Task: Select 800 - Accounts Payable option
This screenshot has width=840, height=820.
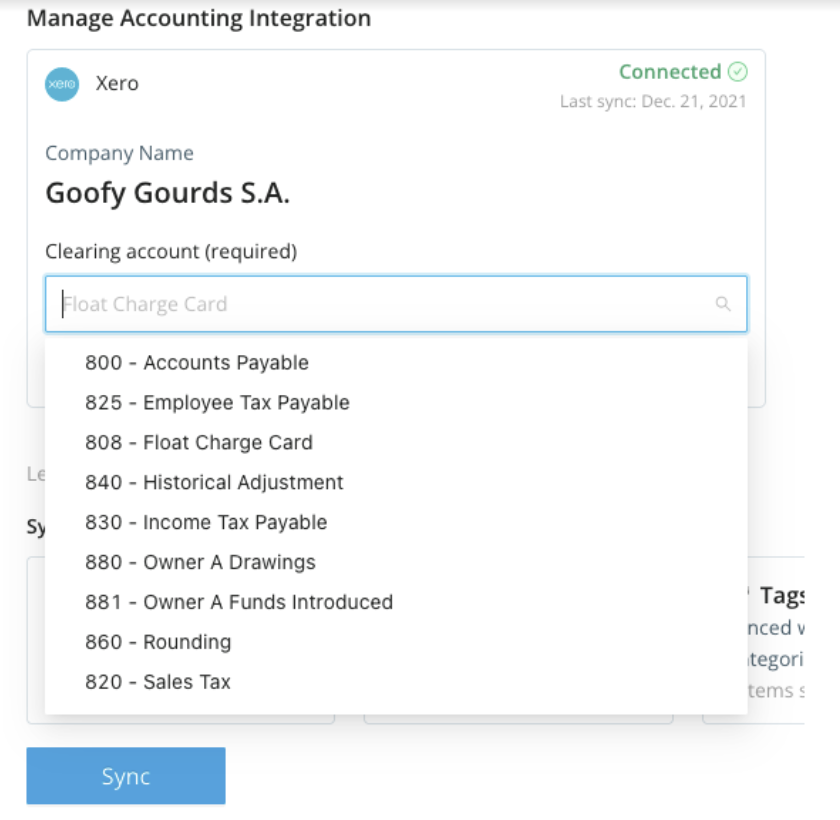Action: [x=196, y=363]
